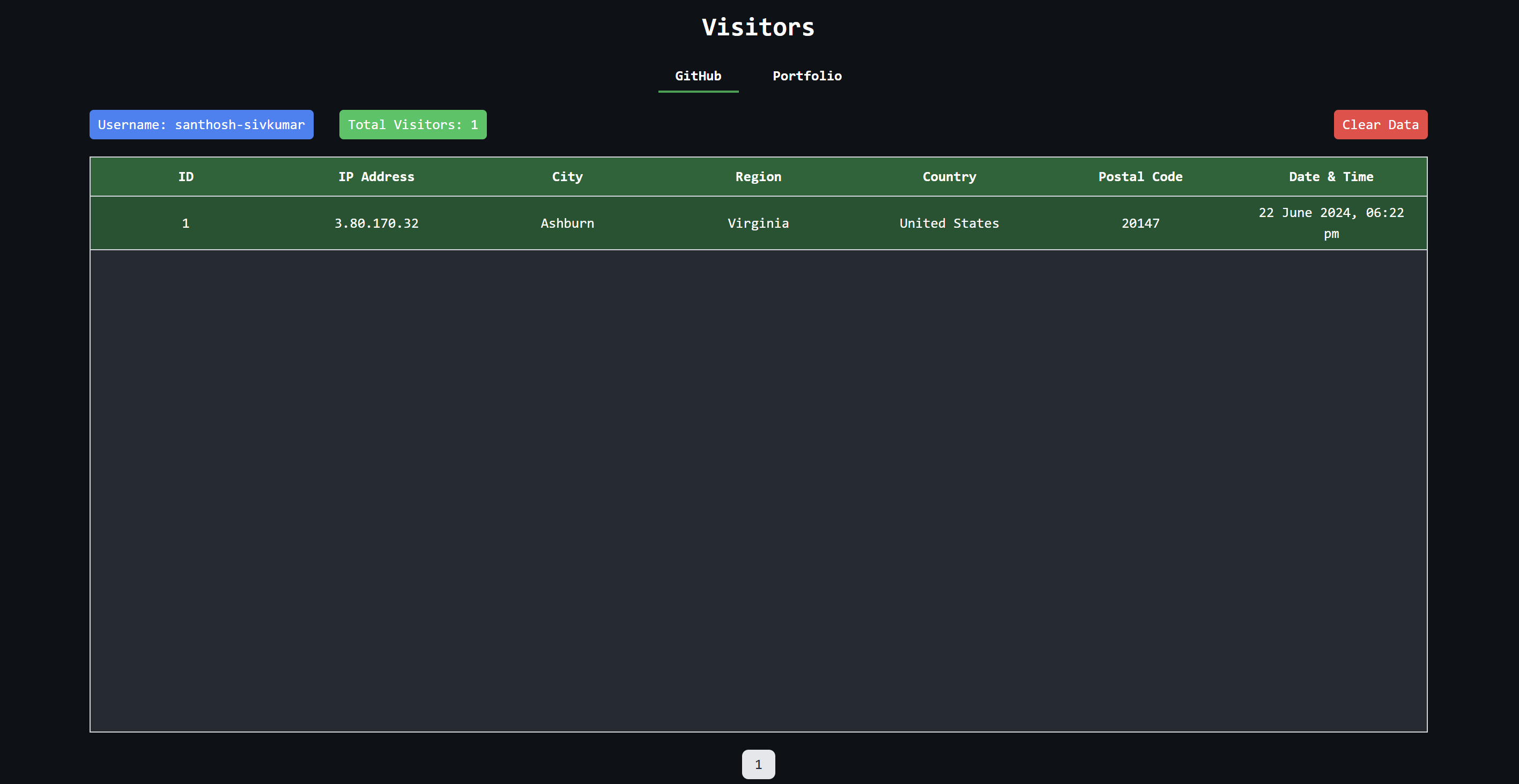The height and width of the screenshot is (784, 1519).
Task: Click the IP Address column header
Action: pyautogui.click(x=376, y=177)
